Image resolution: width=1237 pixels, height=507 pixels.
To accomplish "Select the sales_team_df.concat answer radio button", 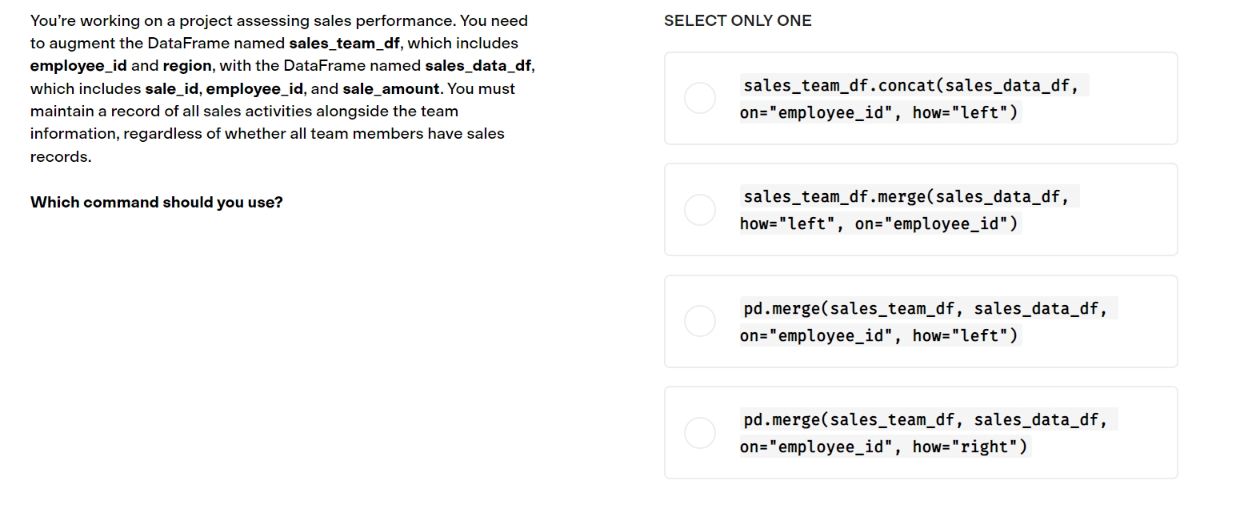I will (x=700, y=98).
